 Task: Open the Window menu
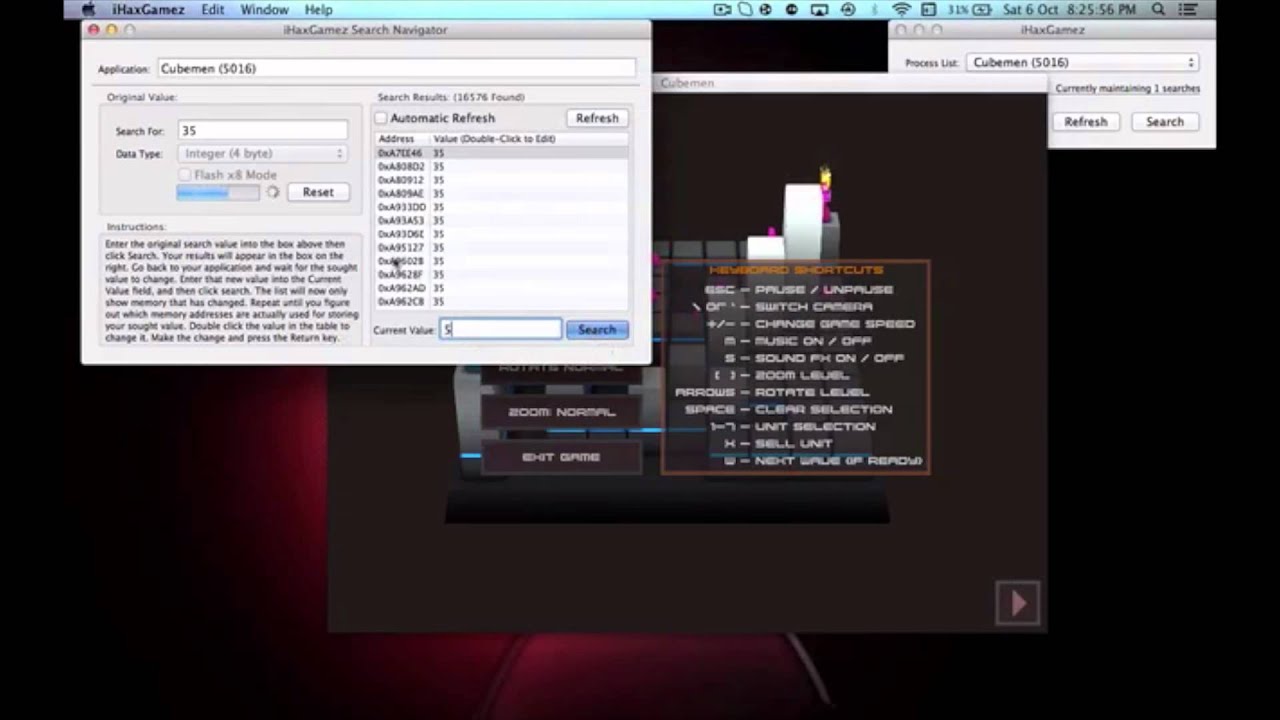coord(264,10)
